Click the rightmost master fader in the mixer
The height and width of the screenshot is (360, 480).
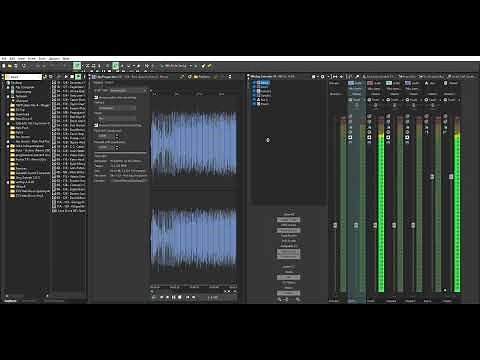(x=451, y=176)
